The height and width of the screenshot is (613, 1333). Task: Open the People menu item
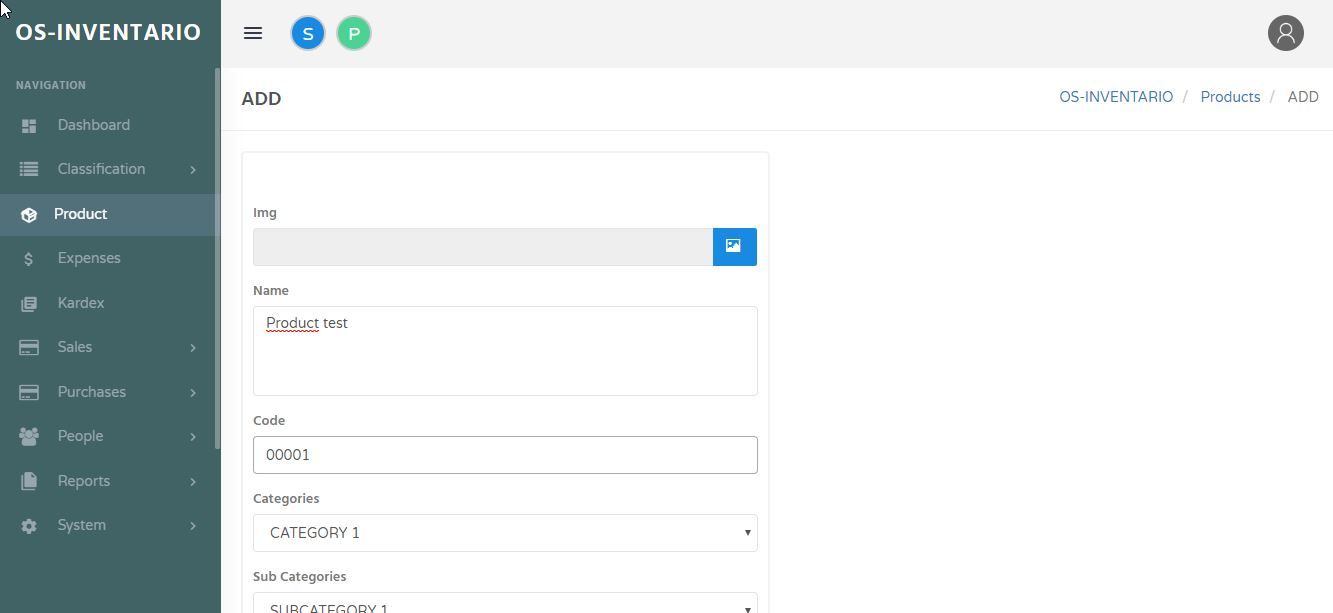(x=80, y=436)
